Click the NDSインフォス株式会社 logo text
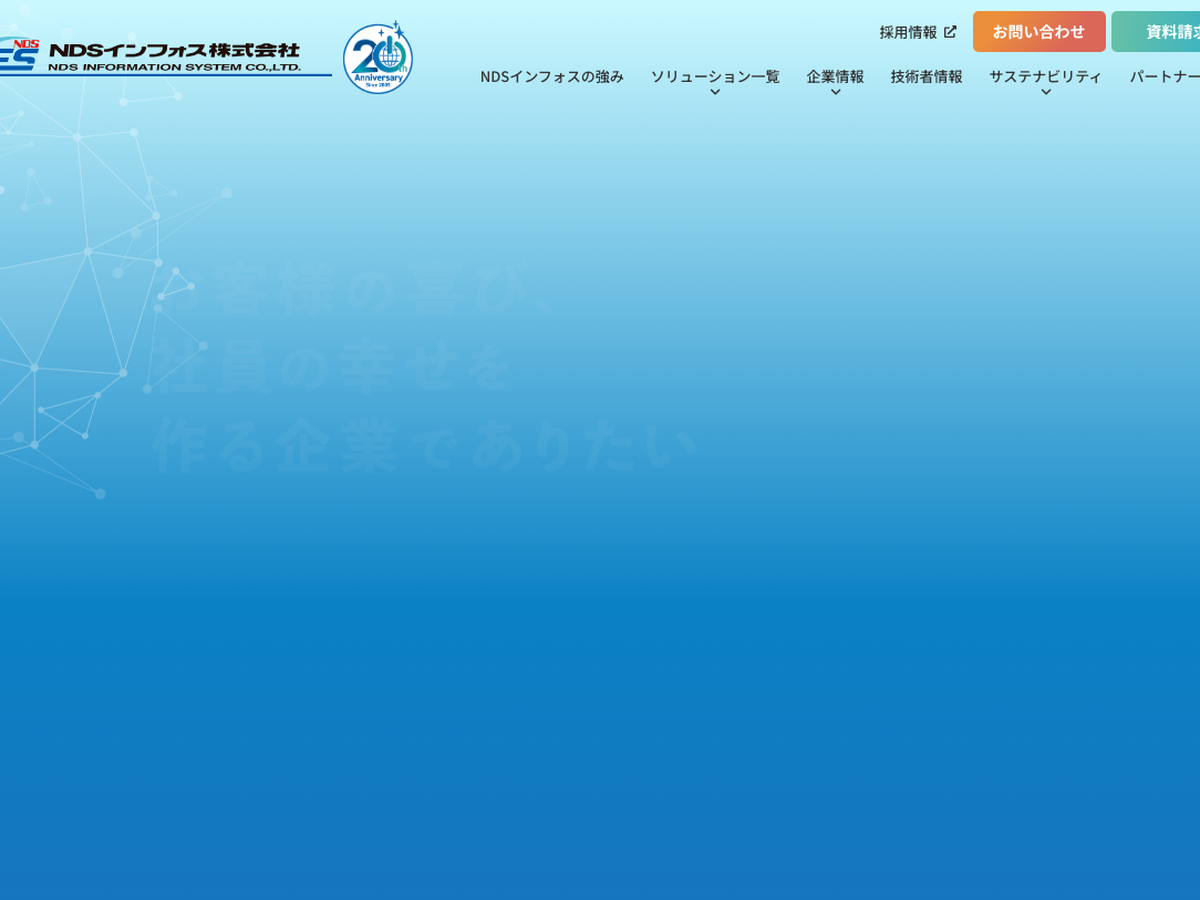Image resolution: width=1200 pixels, height=900 pixels. (x=174, y=49)
